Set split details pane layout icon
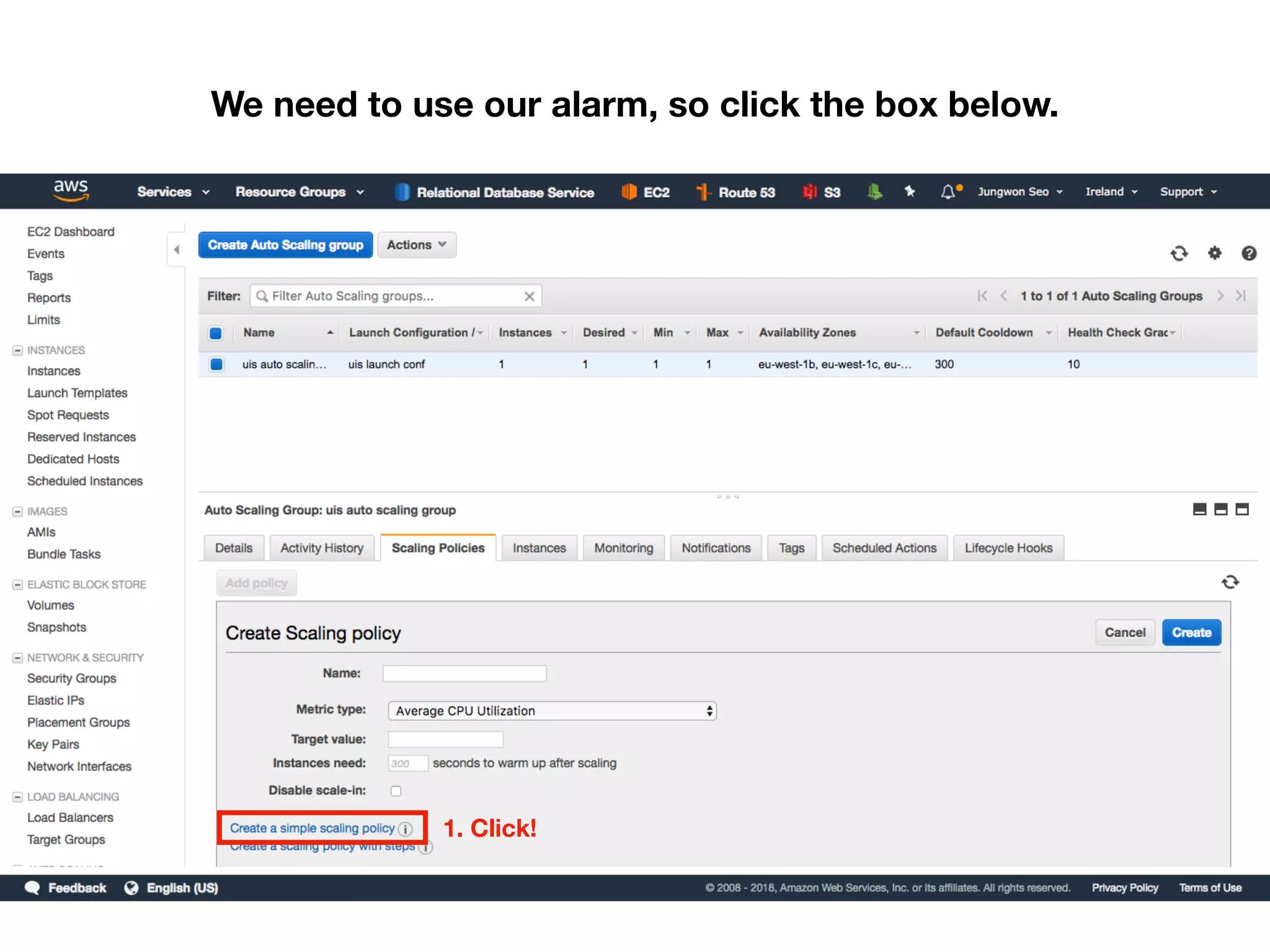The image size is (1270, 952). [1221, 509]
